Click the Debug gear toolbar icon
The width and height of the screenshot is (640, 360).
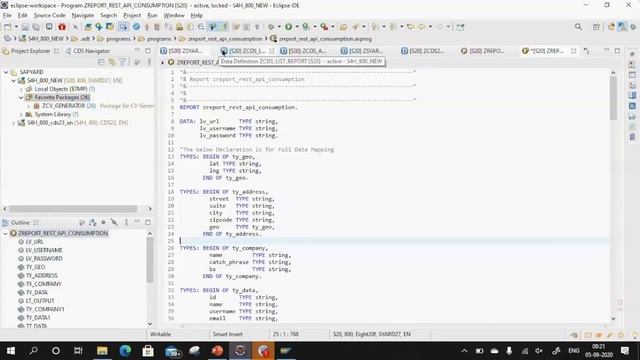271,27
